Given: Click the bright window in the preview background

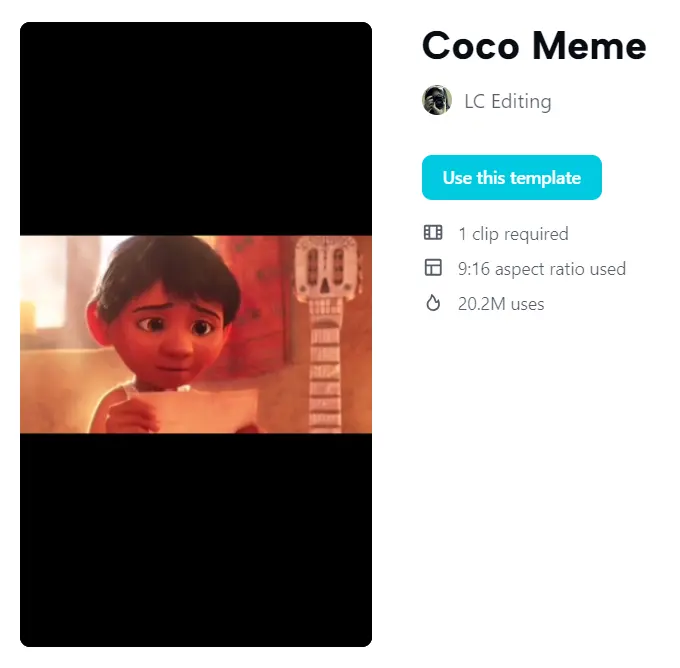Looking at the screenshot, I should tap(48, 284).
